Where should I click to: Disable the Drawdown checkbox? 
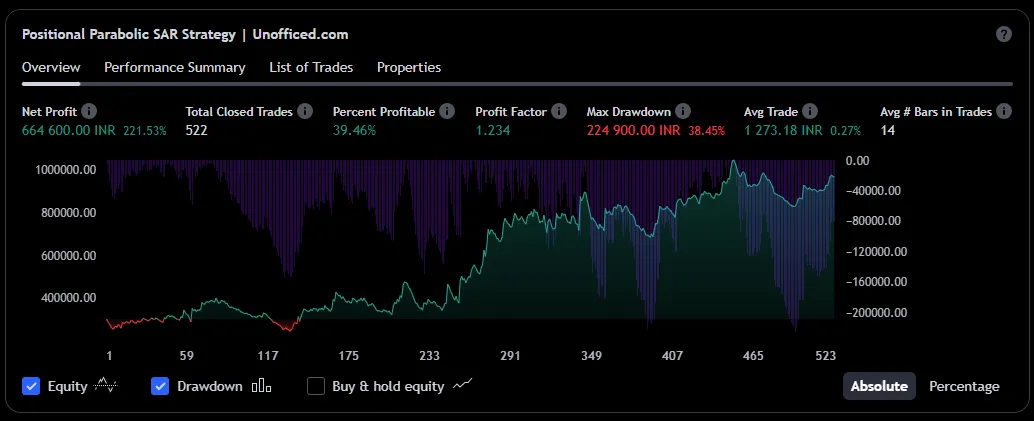point(160,386)
